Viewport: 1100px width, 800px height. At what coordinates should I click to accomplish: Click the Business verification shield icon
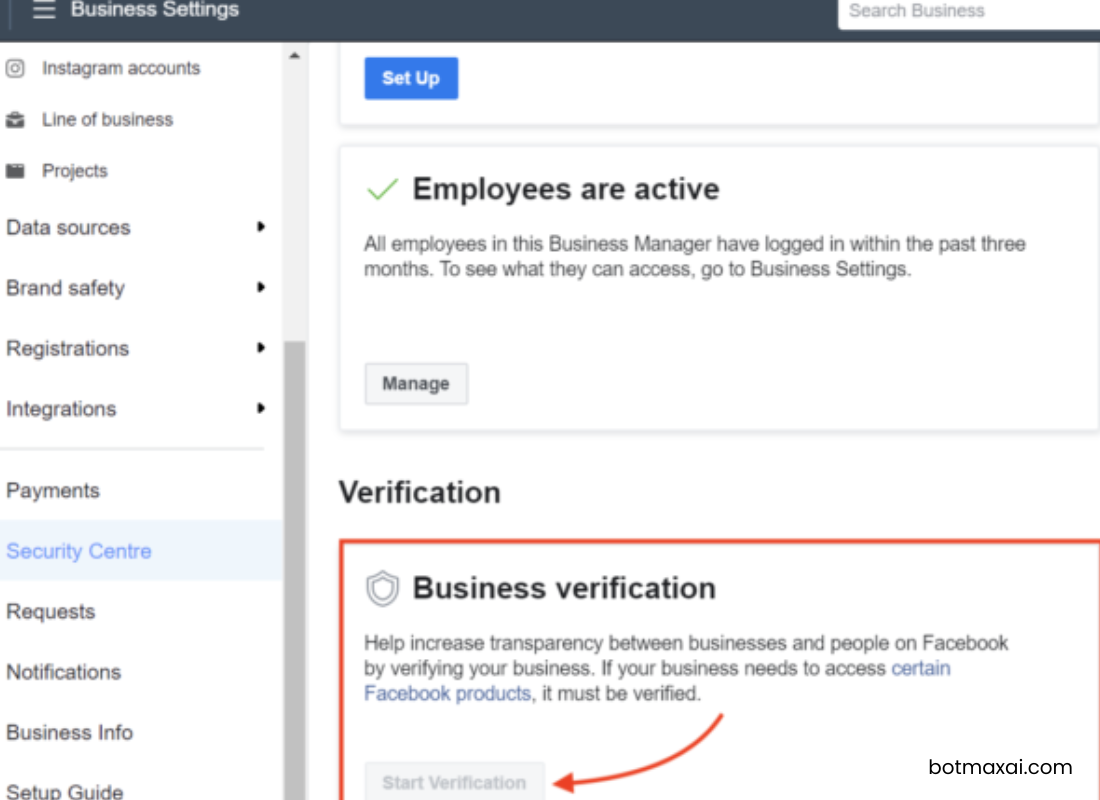384,589
